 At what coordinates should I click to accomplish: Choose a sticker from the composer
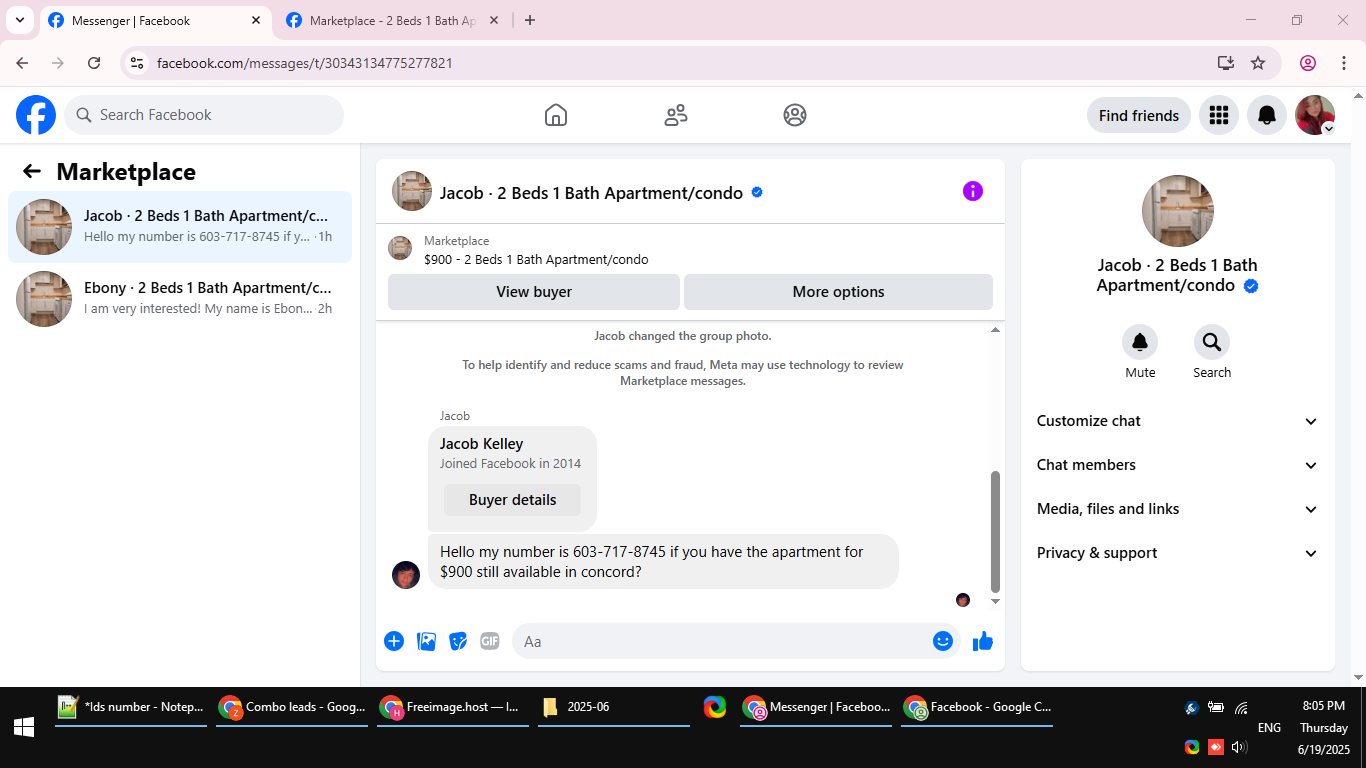coord(458,641)
